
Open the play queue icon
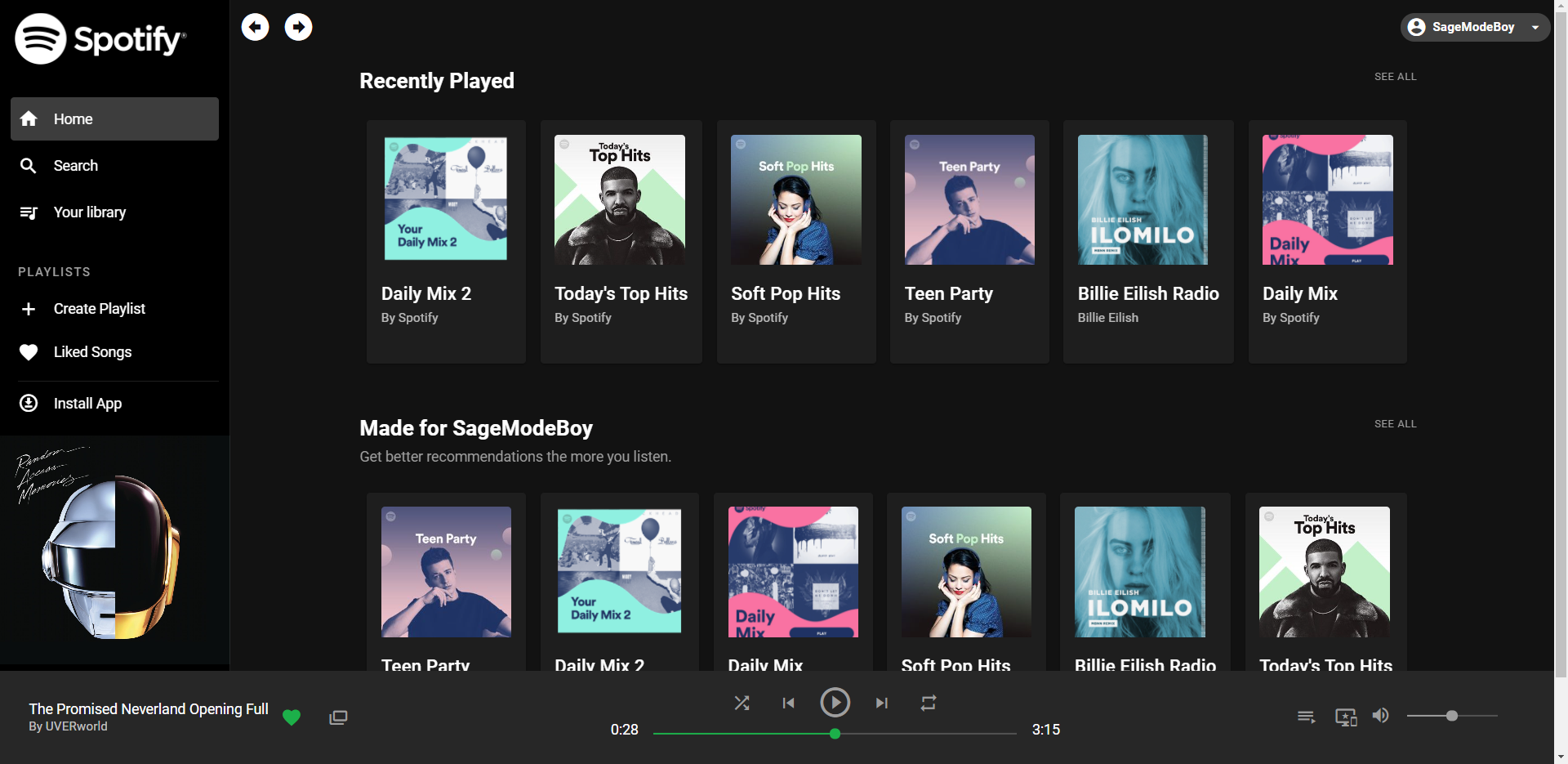tap(1306, 717)
